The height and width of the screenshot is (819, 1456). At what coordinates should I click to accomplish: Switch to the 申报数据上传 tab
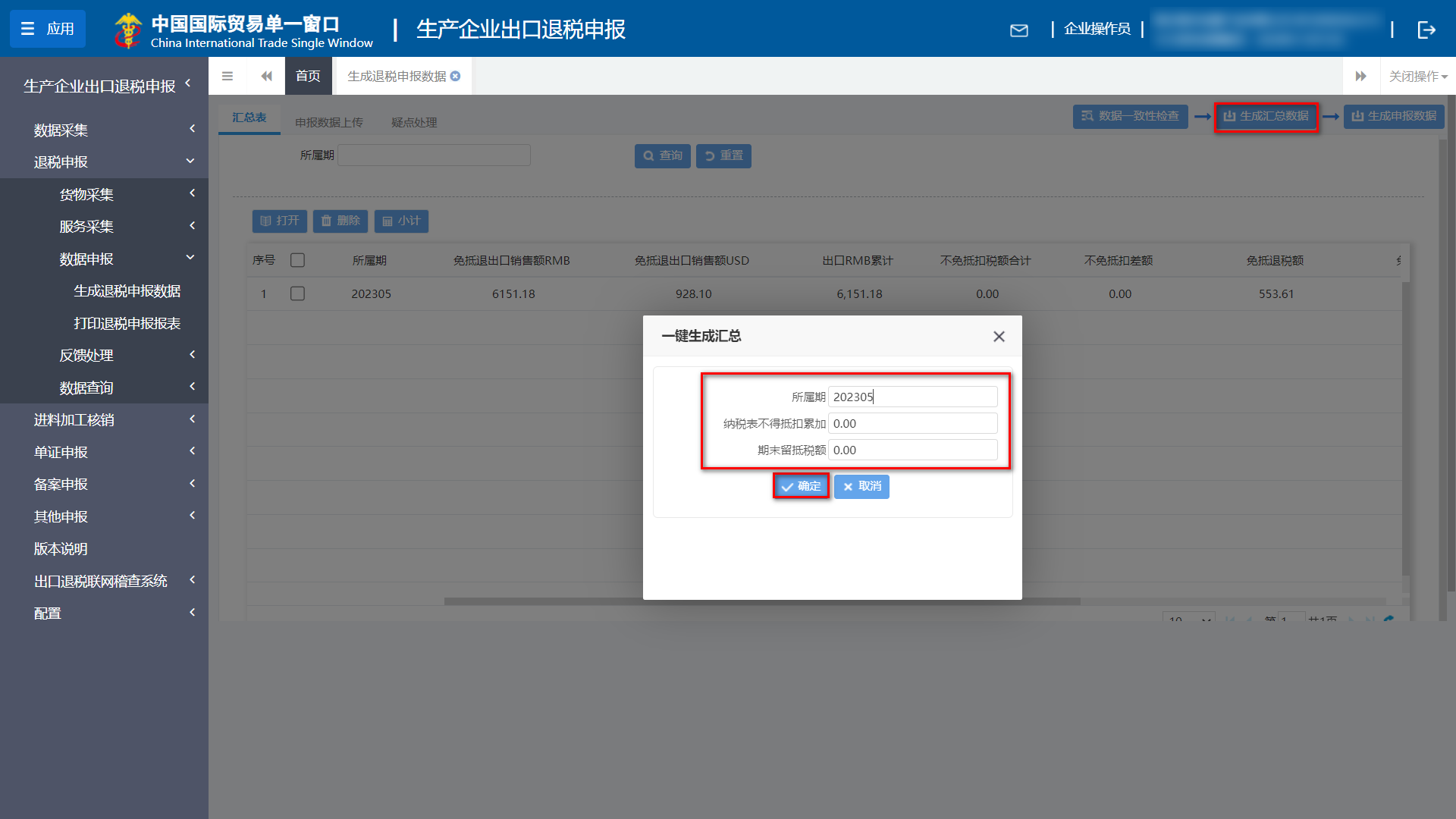(329, 121)
